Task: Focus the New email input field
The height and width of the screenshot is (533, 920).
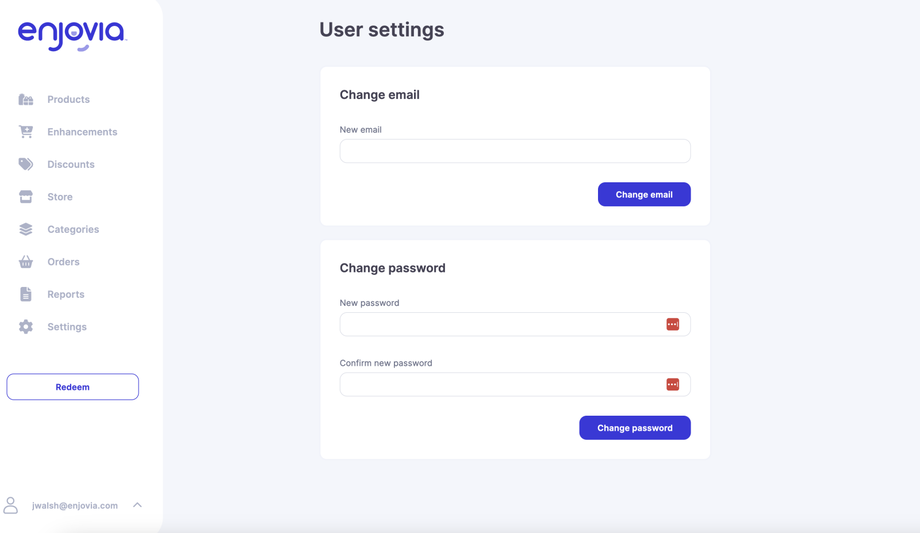Action: click(x=515, y=151)
